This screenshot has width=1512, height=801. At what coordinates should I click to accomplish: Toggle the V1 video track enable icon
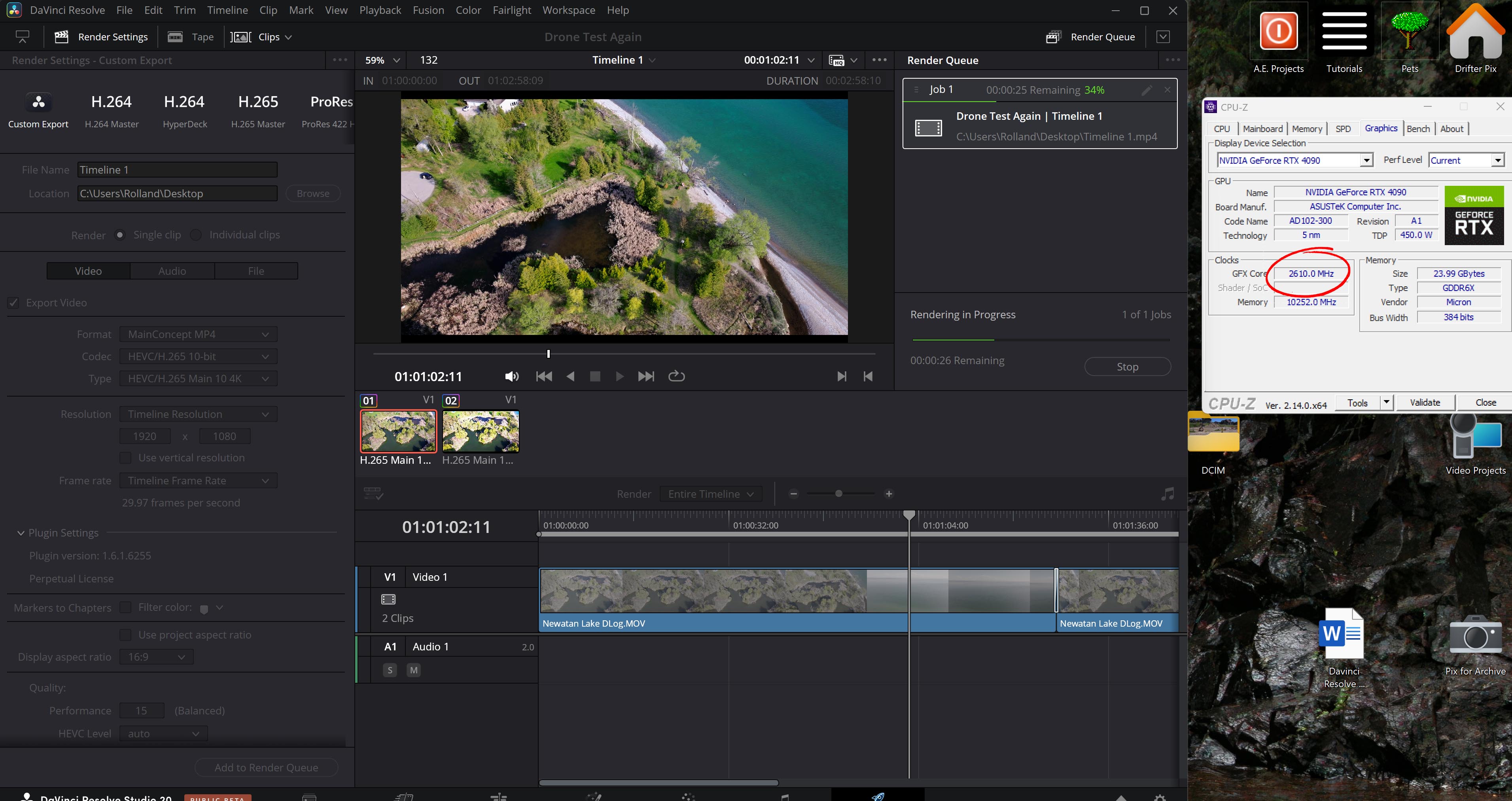coord(388,599)
